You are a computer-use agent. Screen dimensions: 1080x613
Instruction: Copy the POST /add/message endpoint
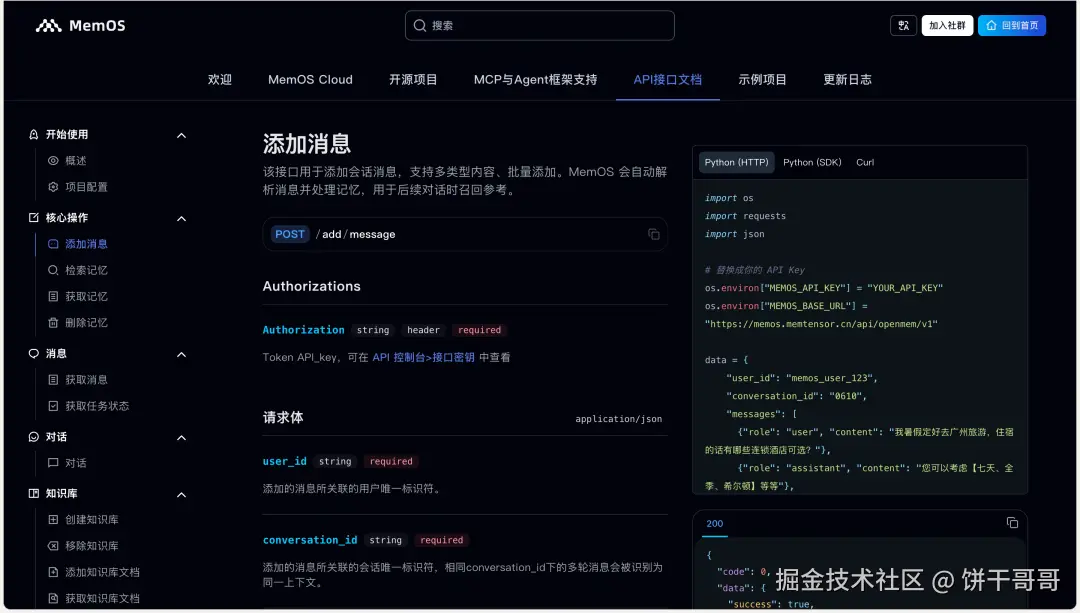point(654,234)
